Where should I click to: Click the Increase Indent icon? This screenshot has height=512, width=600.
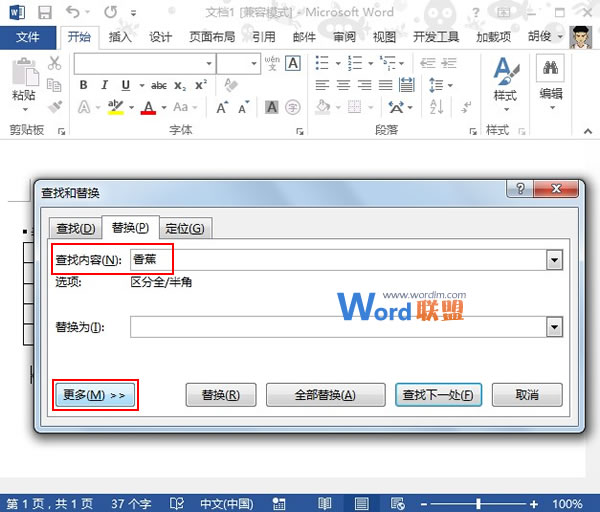click(x=449, y=63)
